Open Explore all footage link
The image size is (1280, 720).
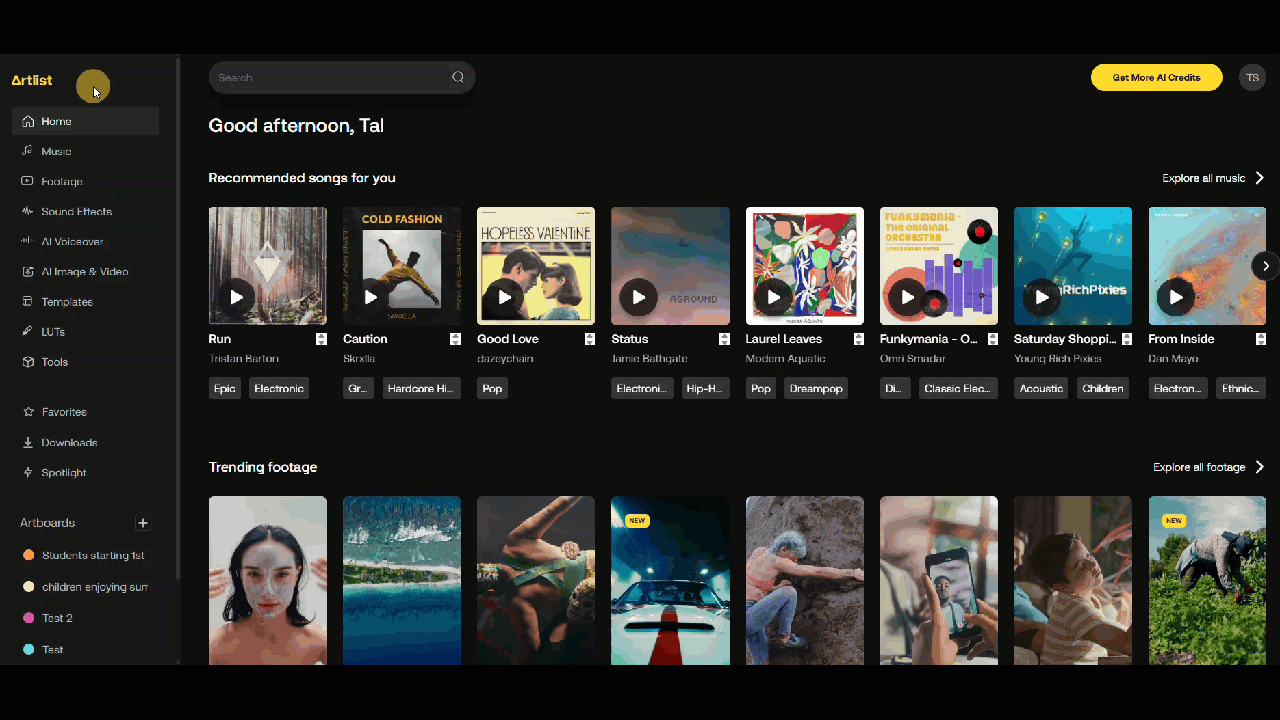pos(1199,467)
